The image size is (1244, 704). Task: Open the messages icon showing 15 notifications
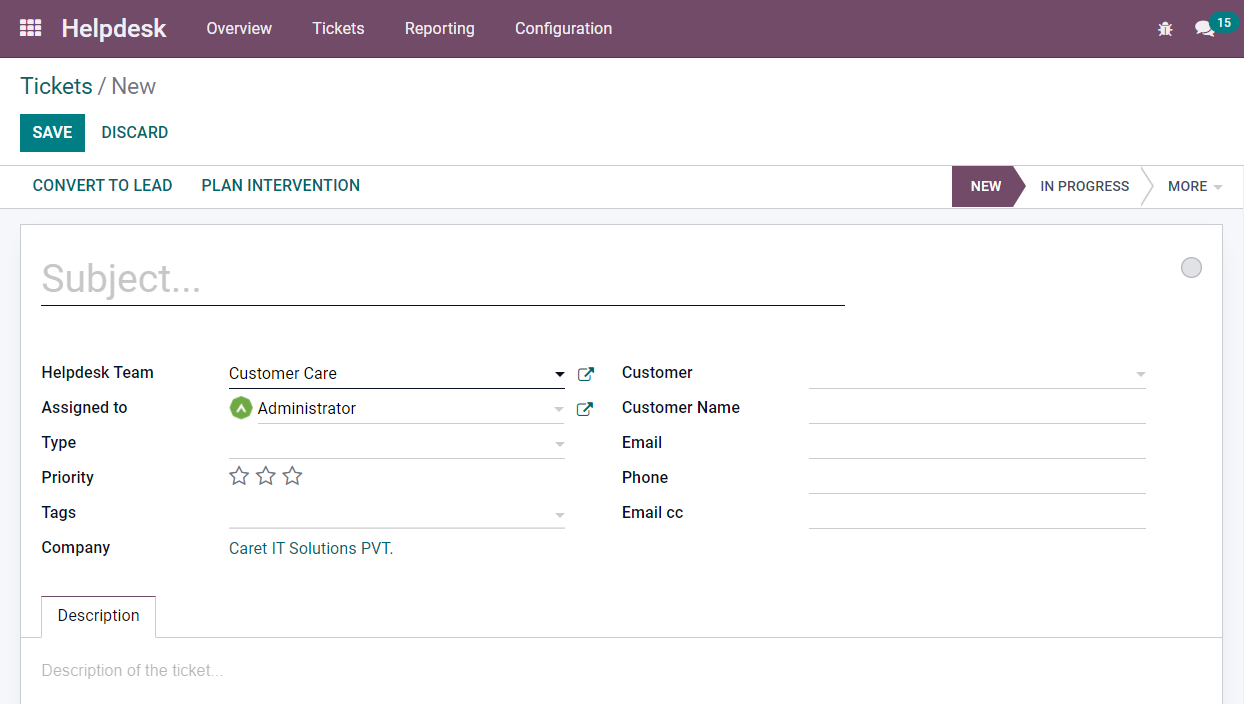(1205, 29)
